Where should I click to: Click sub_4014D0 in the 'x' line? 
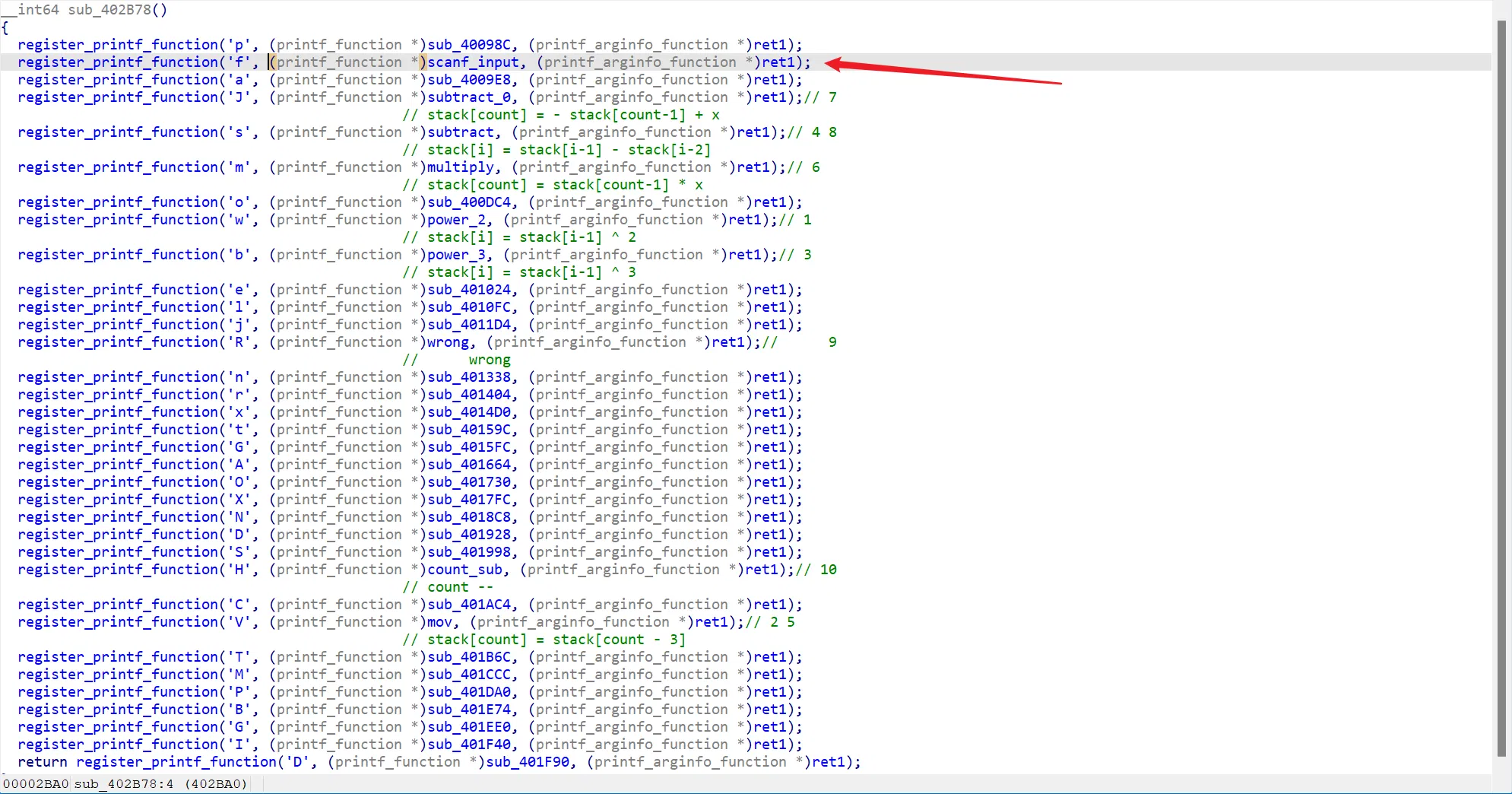point(468,412)
